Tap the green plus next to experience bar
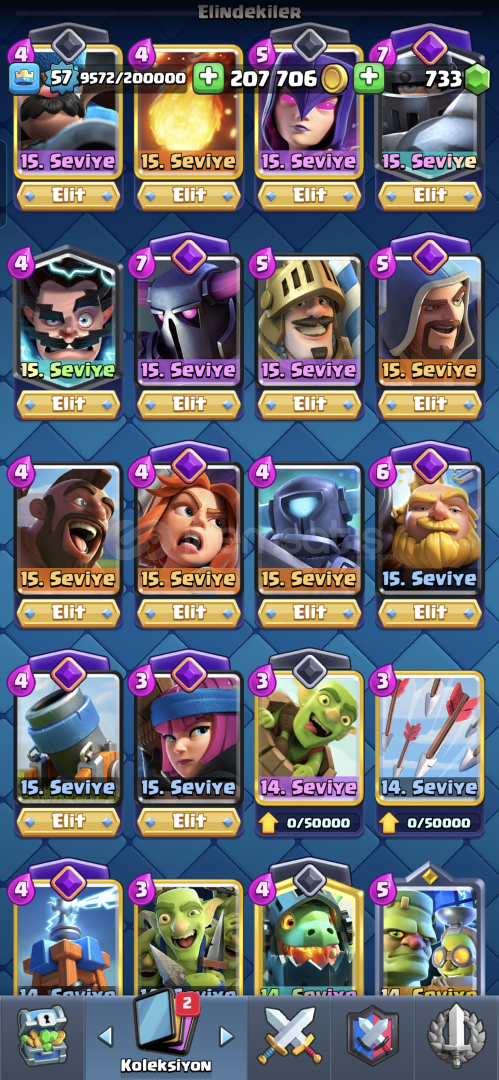The height and width of the screenshot is (1080, 499). point(208,79)
